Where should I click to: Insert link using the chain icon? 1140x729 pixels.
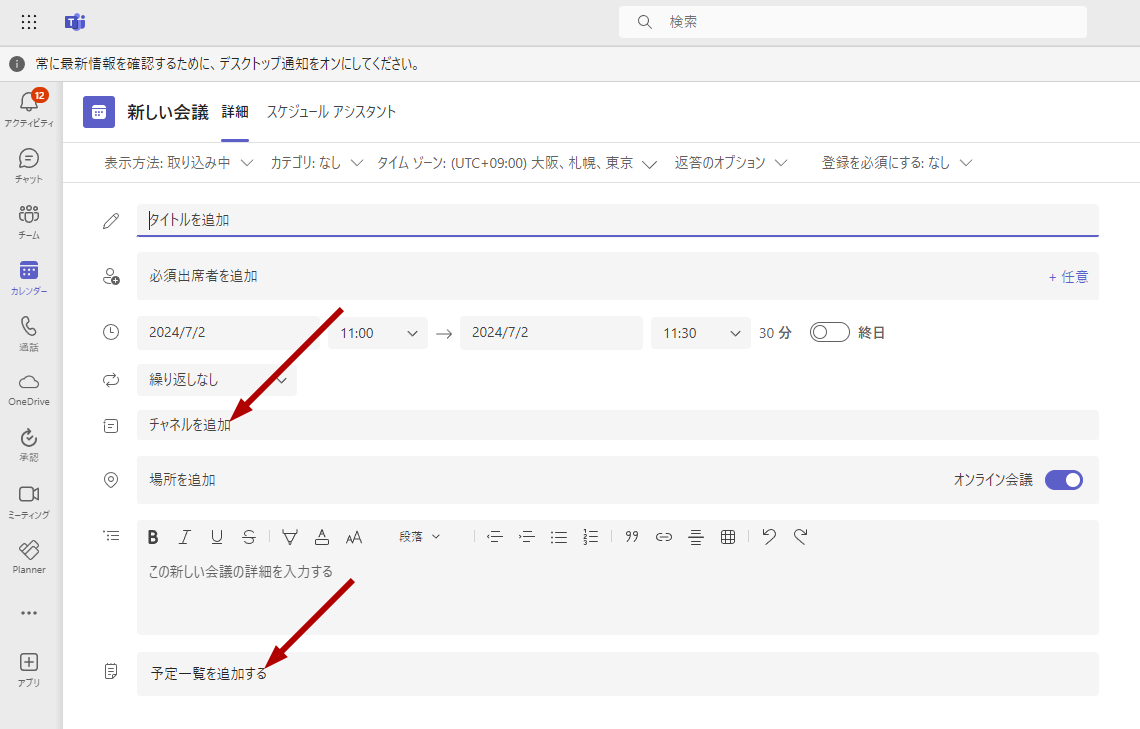coord(664,537)
